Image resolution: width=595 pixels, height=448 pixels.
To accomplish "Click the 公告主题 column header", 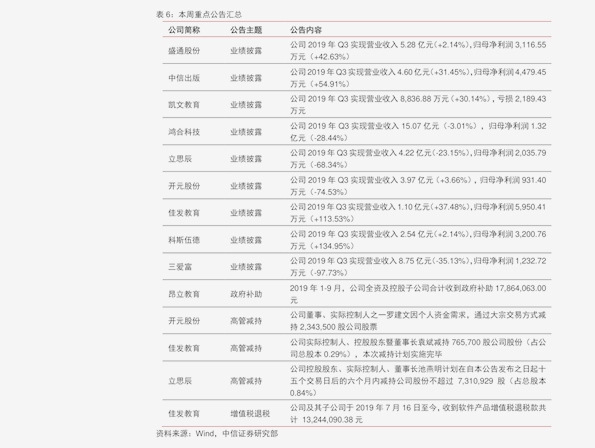I will [x=246, y=30].
